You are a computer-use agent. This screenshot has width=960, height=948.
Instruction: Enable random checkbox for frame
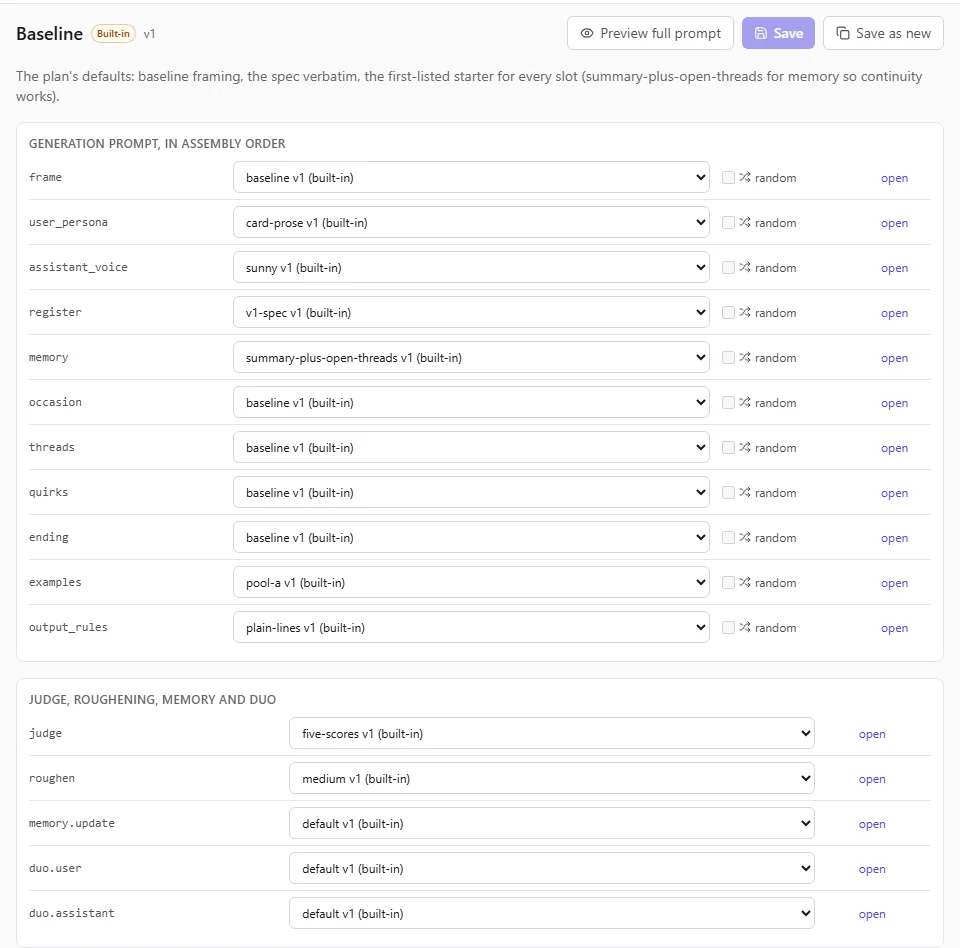click(x=728, y=178)
